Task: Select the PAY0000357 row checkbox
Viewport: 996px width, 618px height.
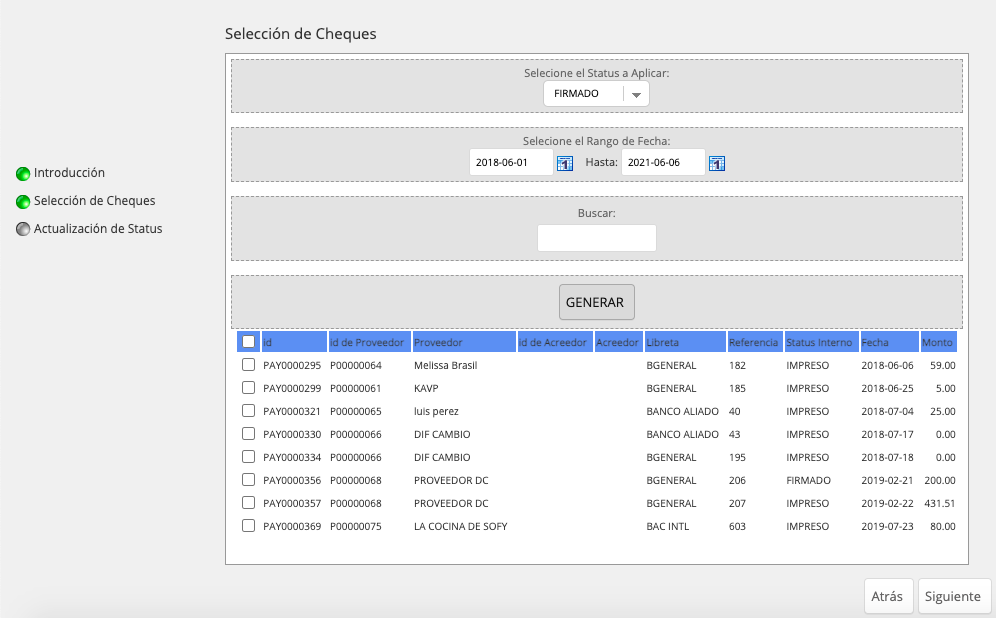Action: 248,502
